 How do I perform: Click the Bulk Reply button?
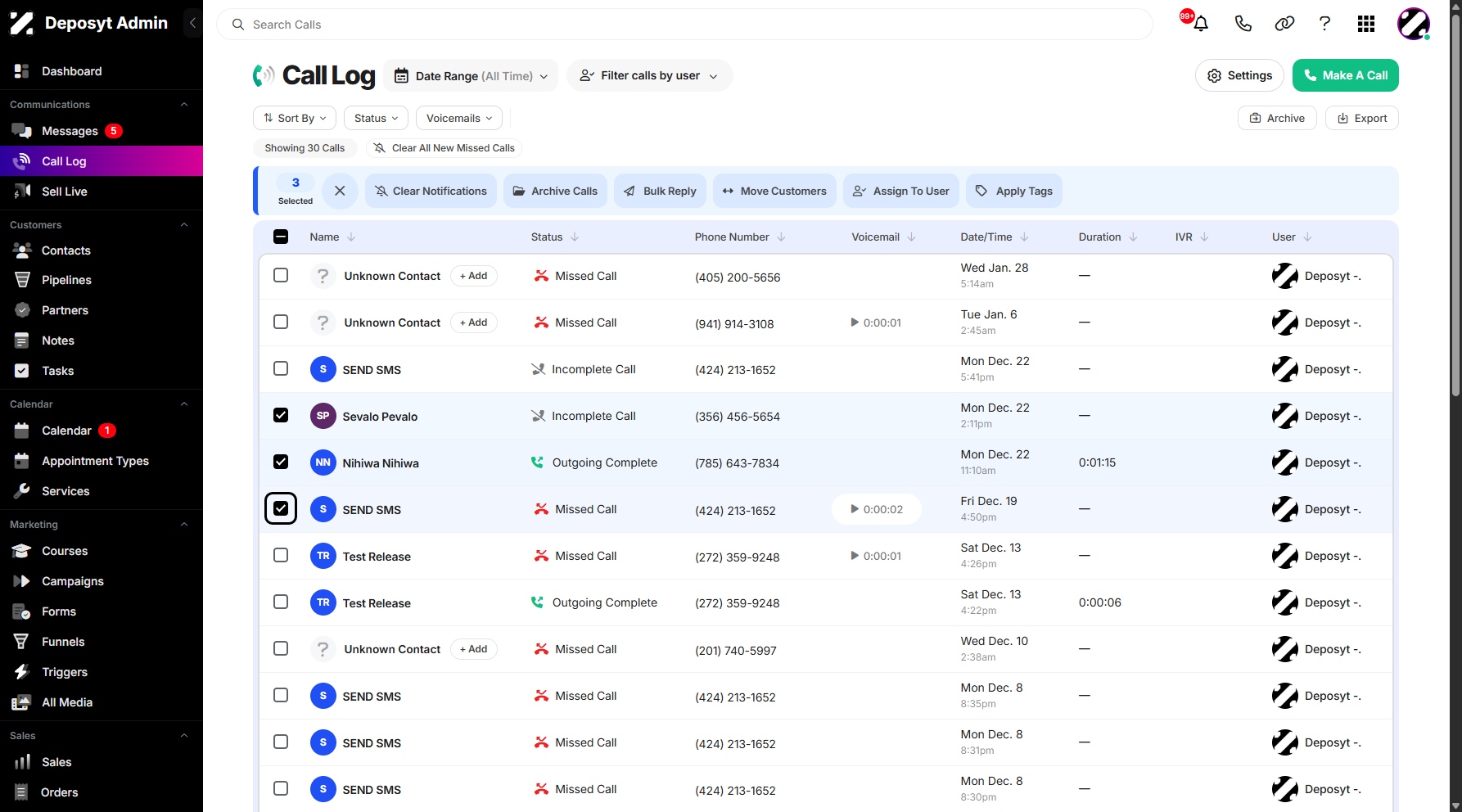(x=661, y=191)
